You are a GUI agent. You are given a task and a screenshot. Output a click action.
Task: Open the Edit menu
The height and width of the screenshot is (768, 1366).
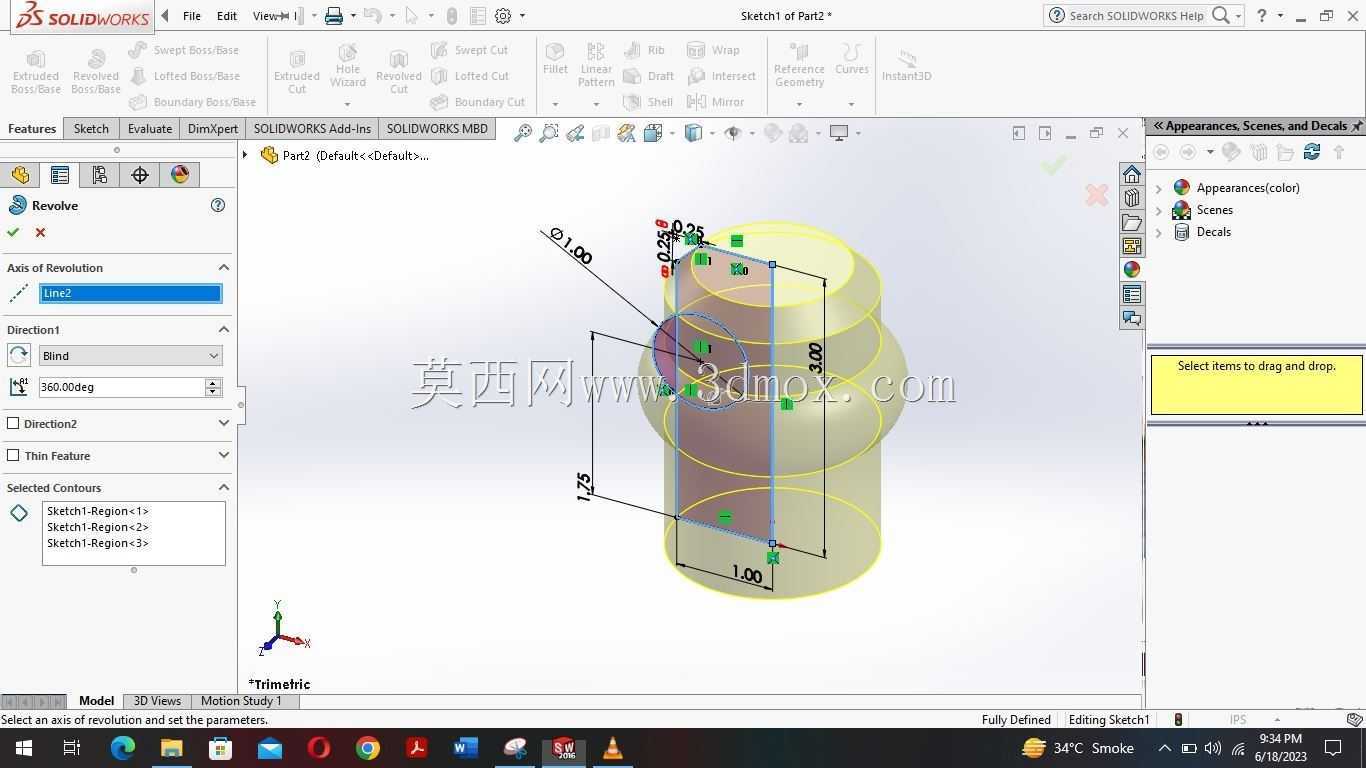coord(227,16)
